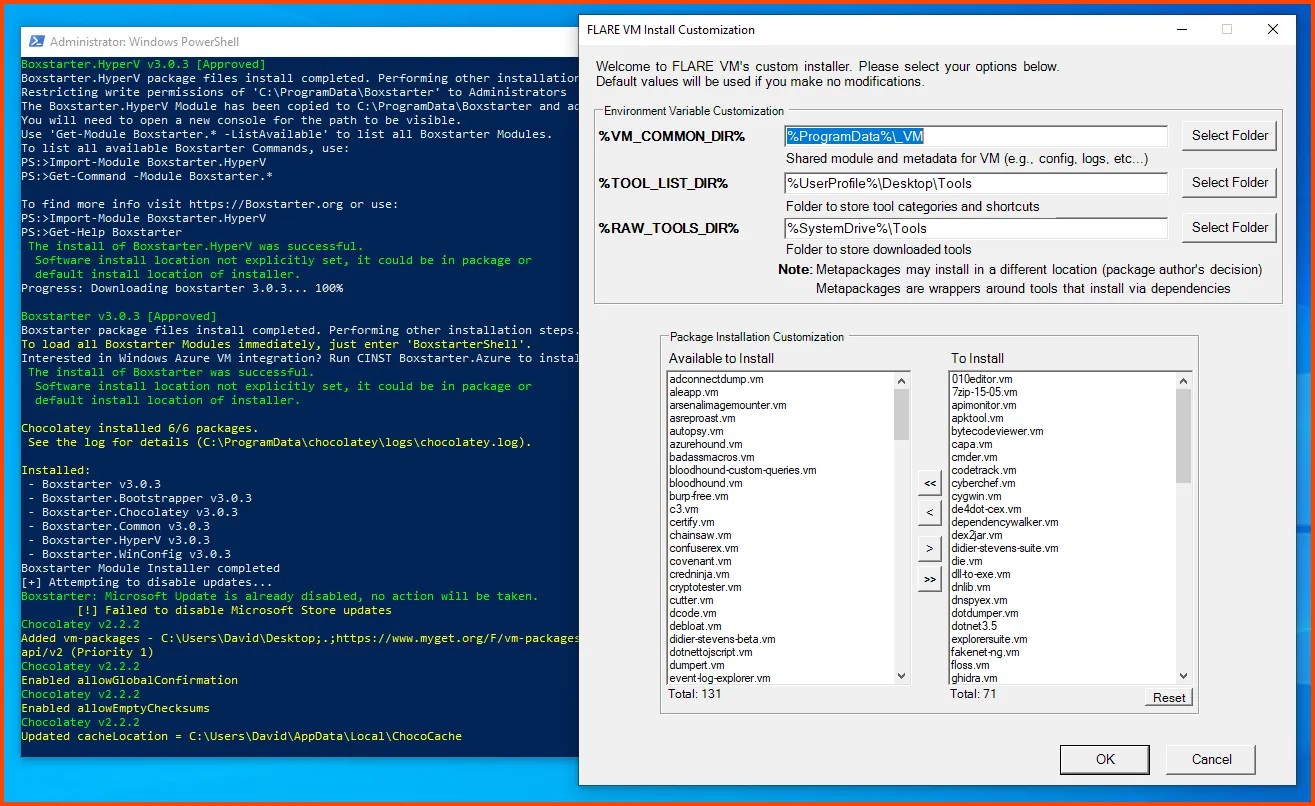
Task: Click the PowerShell icon in the title bar
Action: 35,42
